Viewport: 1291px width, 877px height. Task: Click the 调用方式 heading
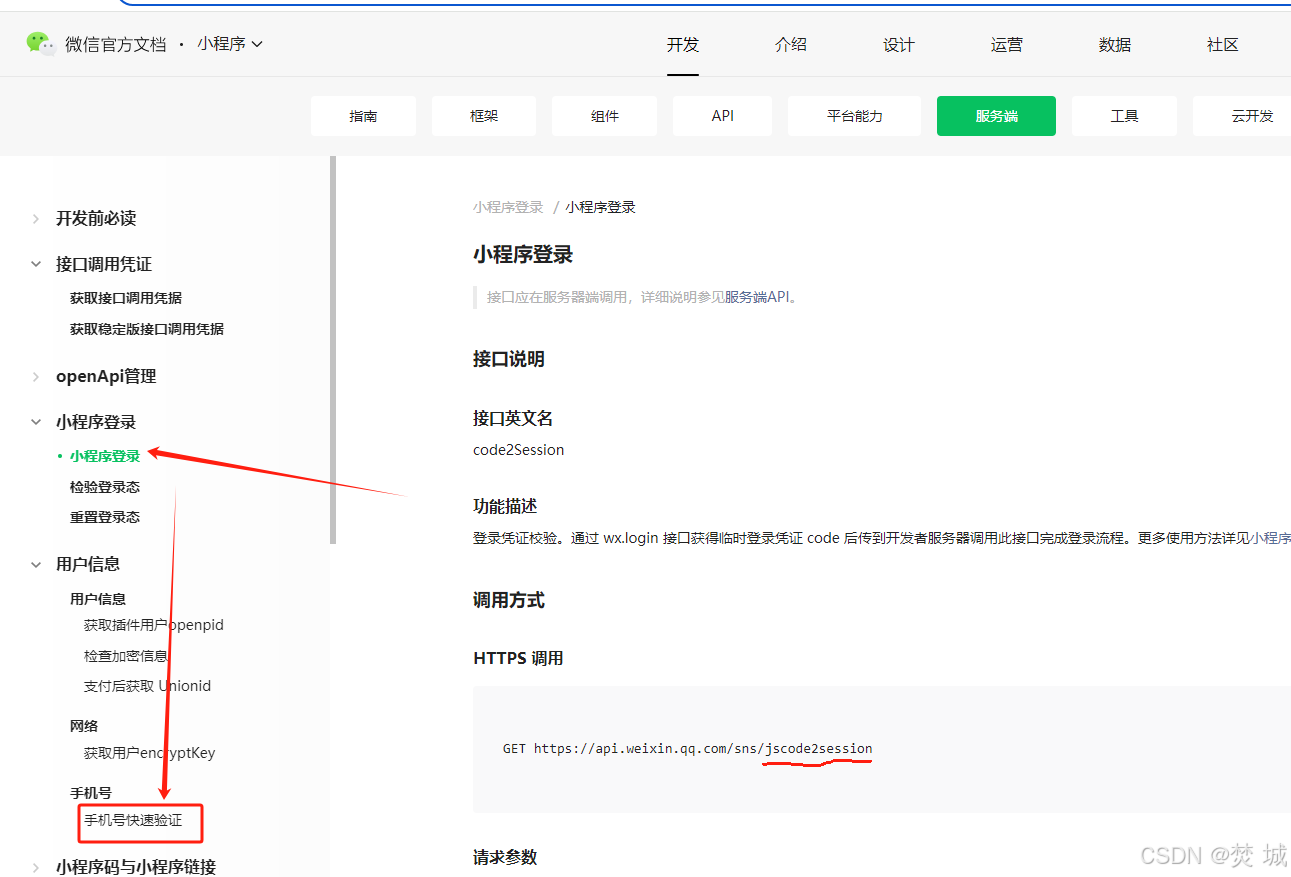(509, 600)
